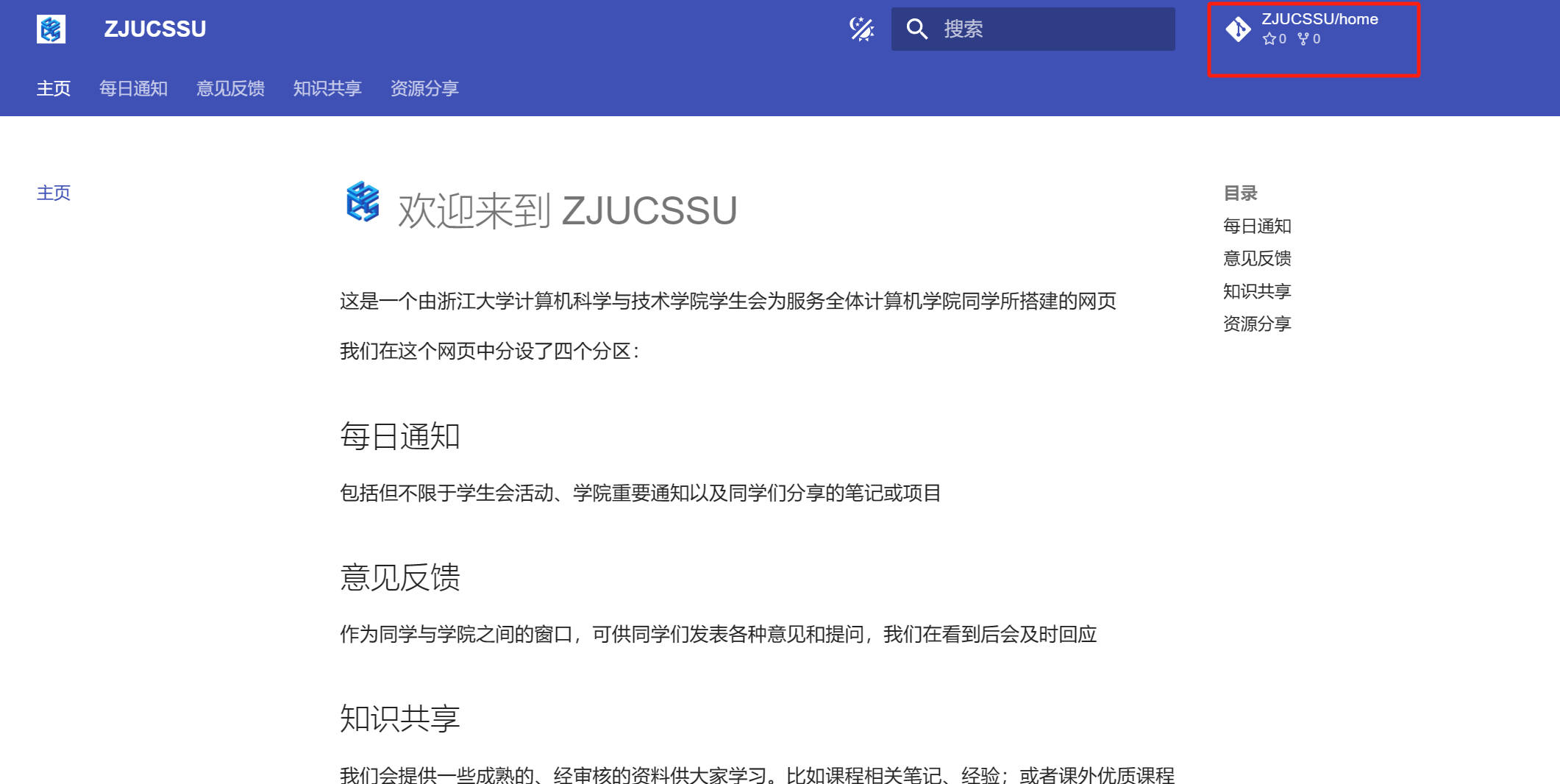Switch to the 主页 navigation tab

(54, 89)
